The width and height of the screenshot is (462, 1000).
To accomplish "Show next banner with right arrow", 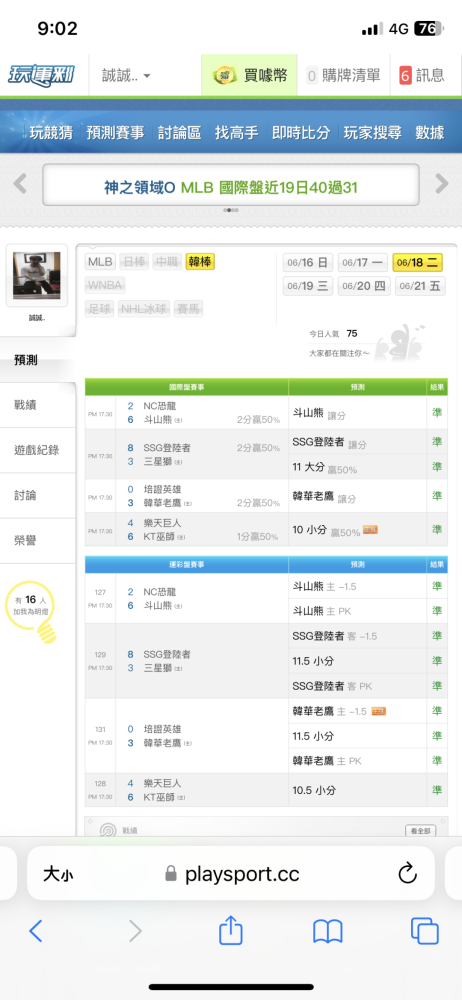I will 442,184.
